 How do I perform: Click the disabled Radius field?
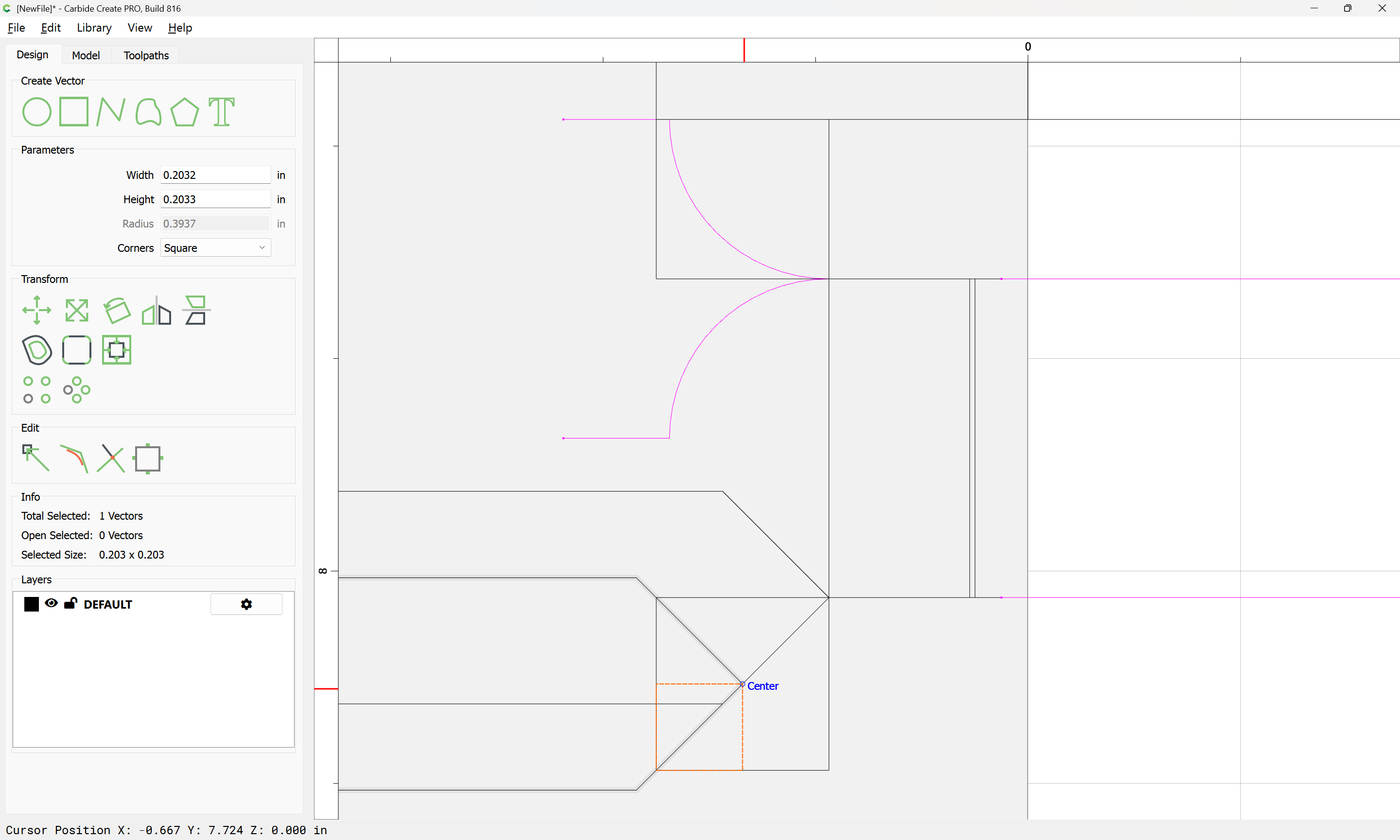(216, 224)
